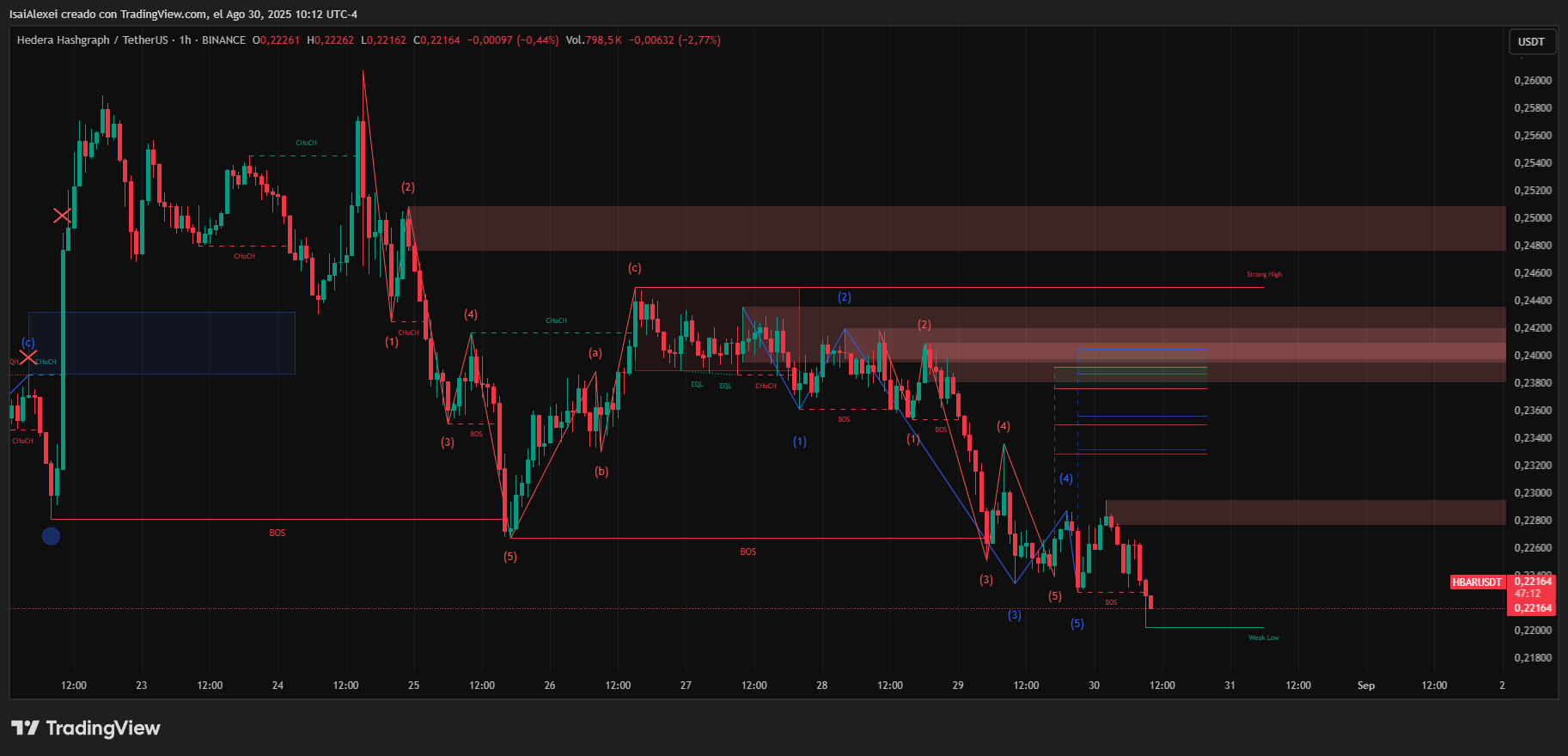Open the USDT currency selector
Image resolution: width=1568 pixels, height=756 pixels.
pyautogui.click(x=1531, y=41)
